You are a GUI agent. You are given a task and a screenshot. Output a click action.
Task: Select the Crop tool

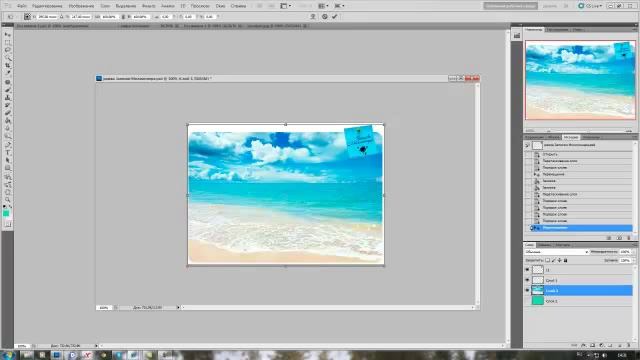point(8,65)
